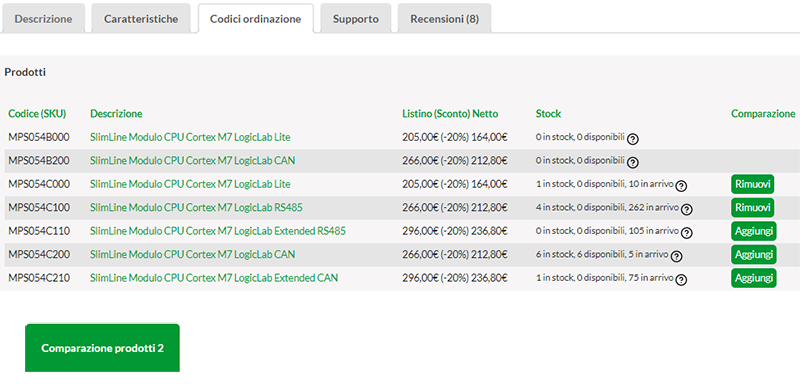Open stock help icon for MPS054C100
Viewport: 800px width, 391px height.
pos(687,209)
